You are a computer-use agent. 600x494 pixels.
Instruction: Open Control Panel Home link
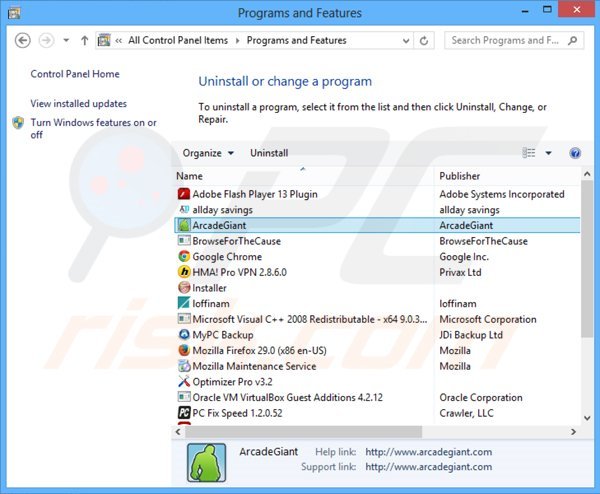click(75, 74)
